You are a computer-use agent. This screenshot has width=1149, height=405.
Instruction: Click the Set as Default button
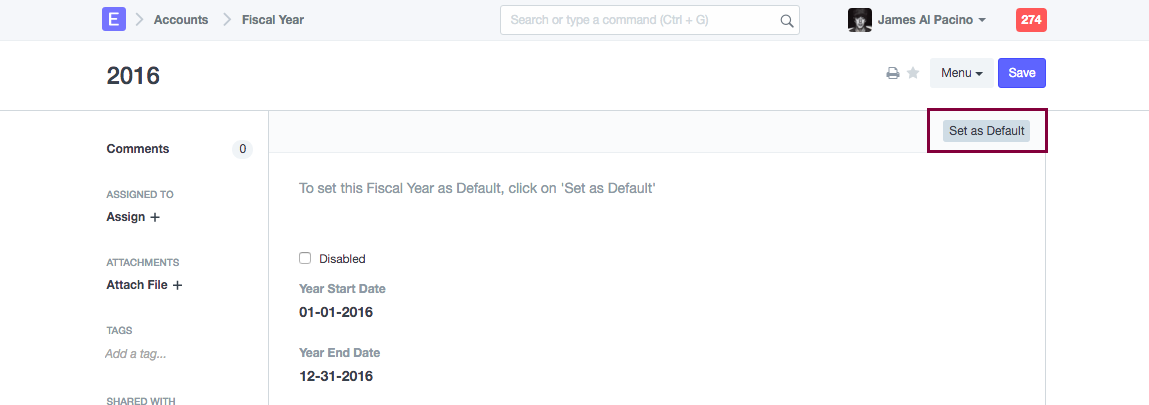(x=986, y=131)
